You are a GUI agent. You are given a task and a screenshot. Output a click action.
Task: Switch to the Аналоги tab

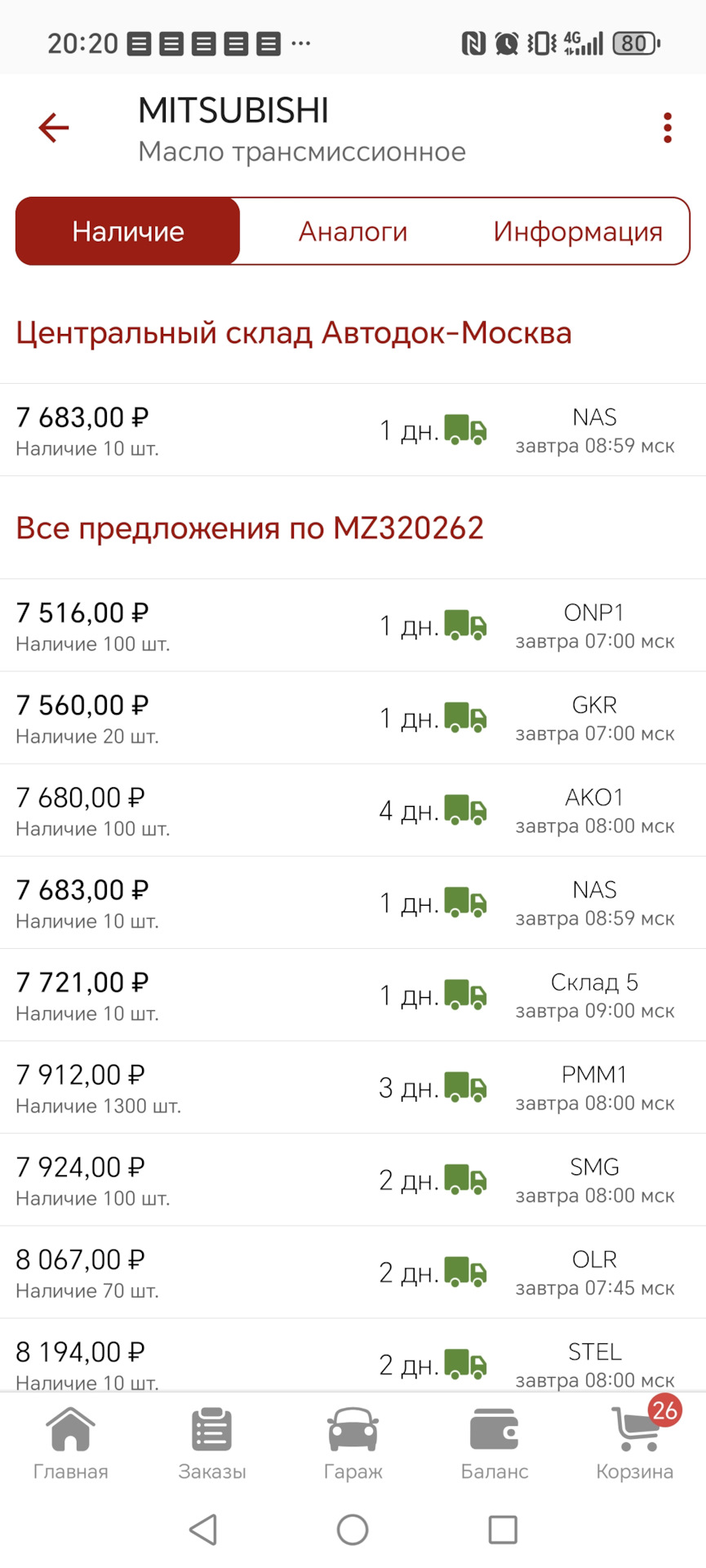[353, 232]
